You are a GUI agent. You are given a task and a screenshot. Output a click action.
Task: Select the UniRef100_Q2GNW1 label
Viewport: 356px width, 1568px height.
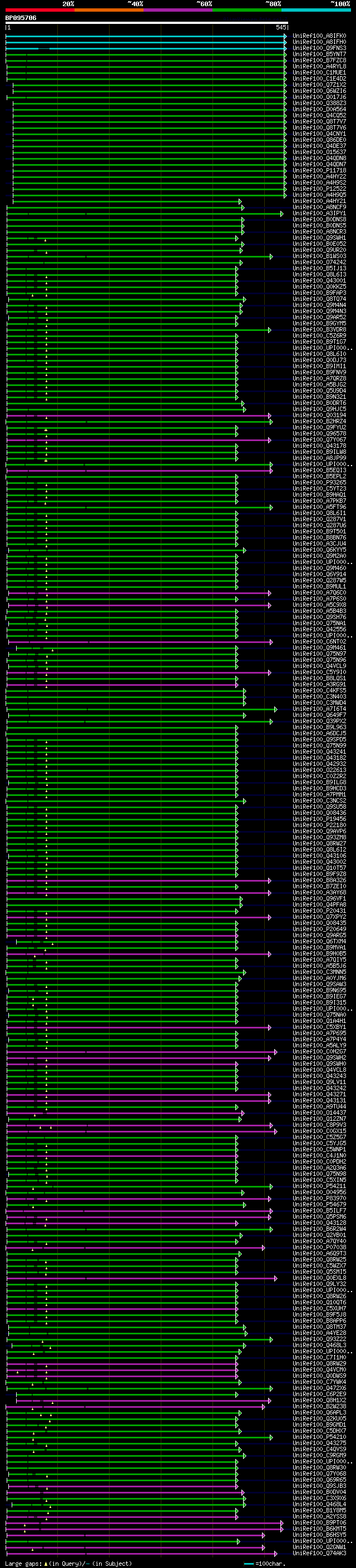click(x=319, y=1547)
